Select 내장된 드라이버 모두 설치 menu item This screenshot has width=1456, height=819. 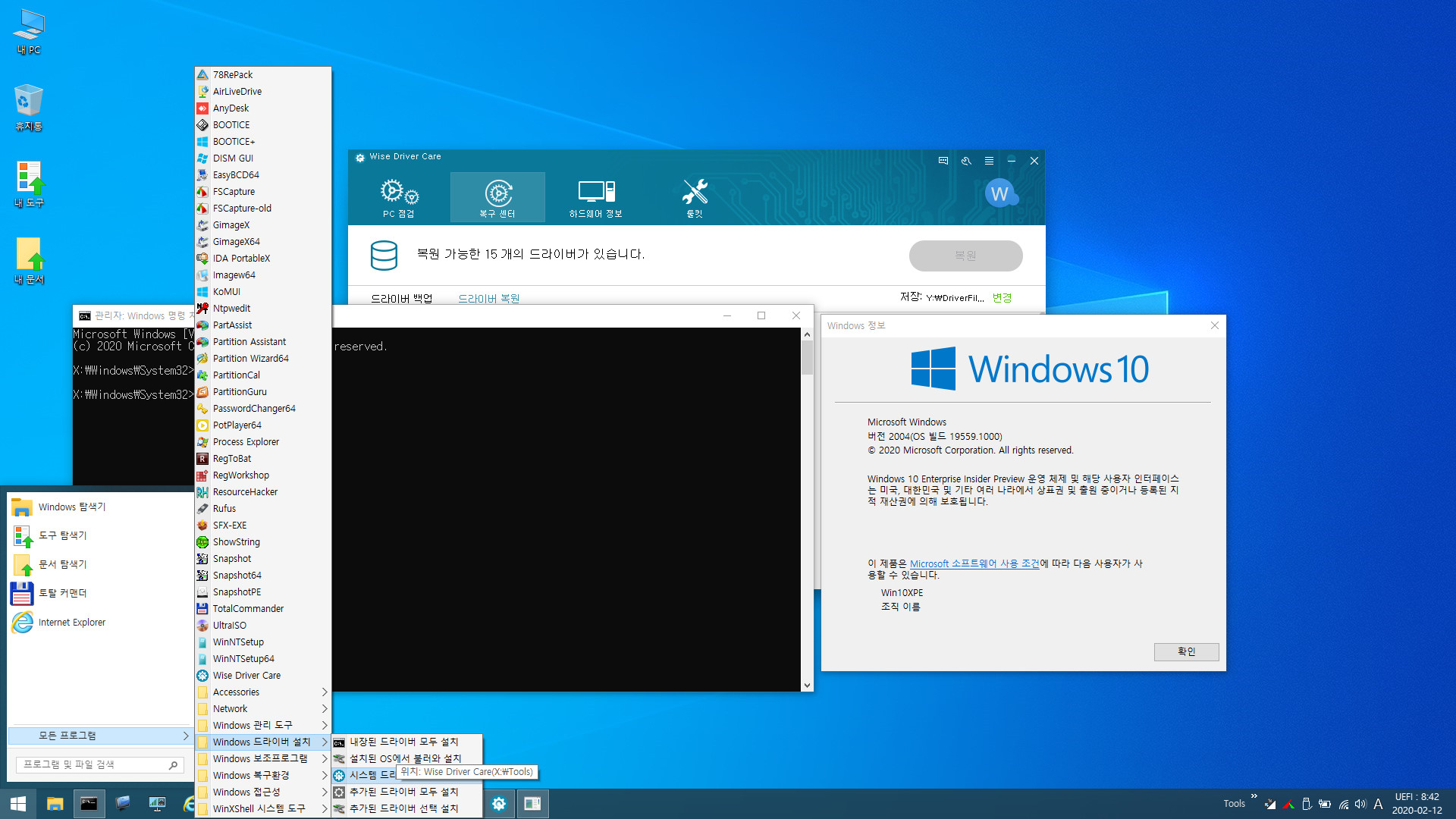pyautogui.click(x=402, y=742)
